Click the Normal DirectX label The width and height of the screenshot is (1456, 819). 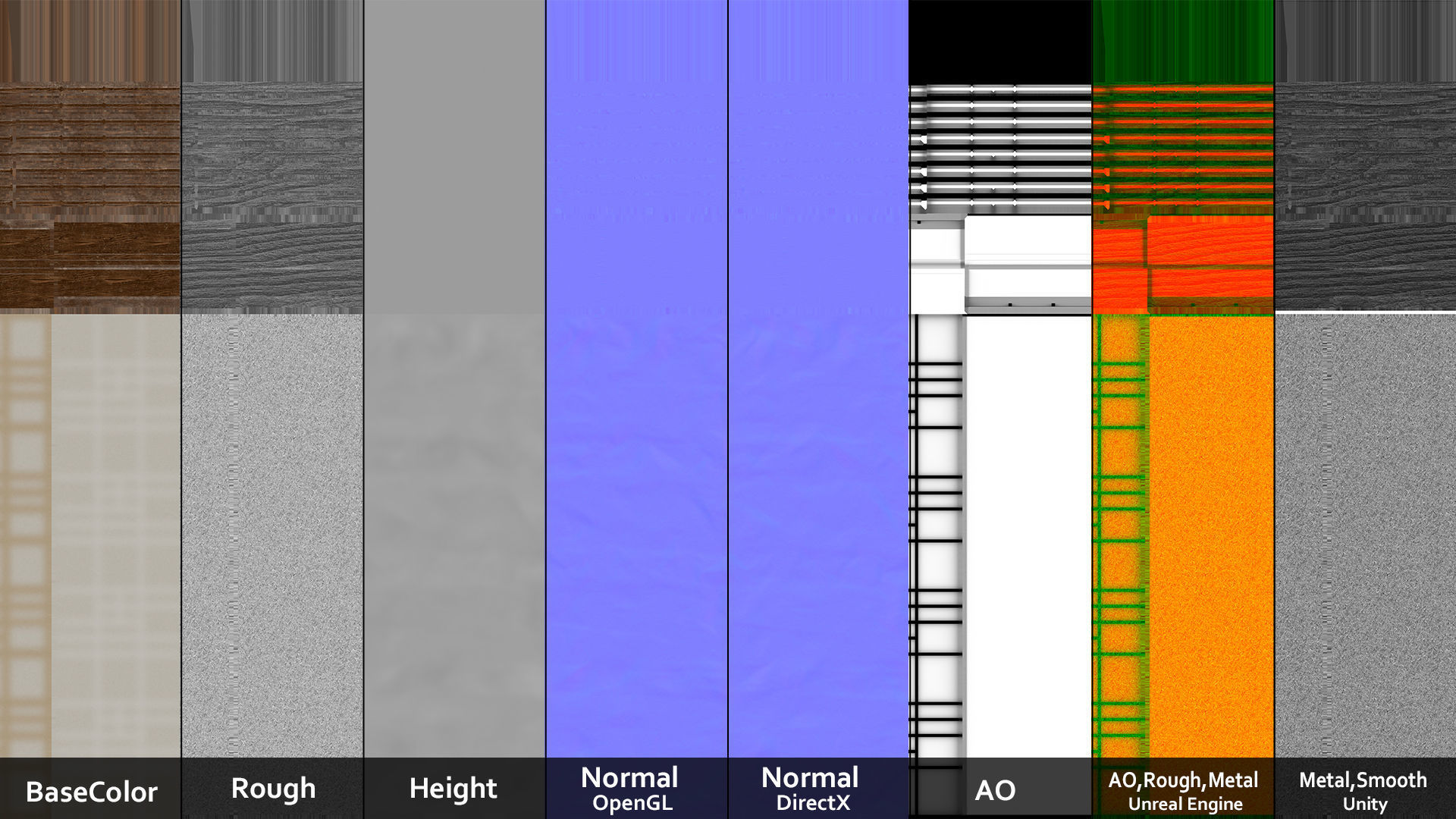811,789
